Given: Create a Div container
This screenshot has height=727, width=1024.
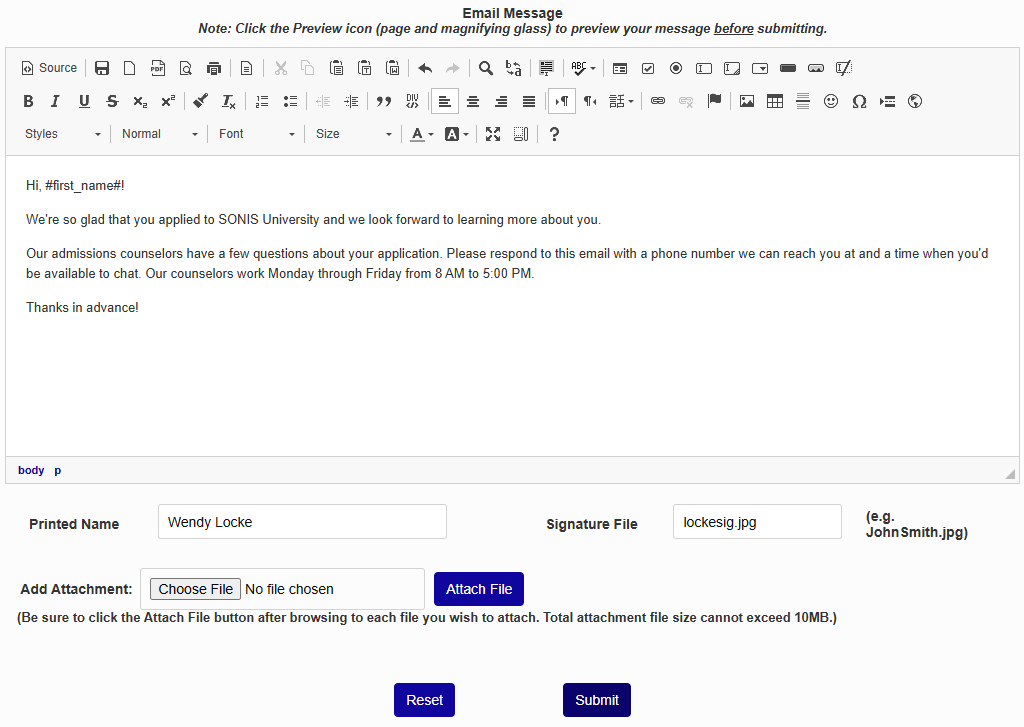Looking at the screenshot, I should tap(412, 101).
